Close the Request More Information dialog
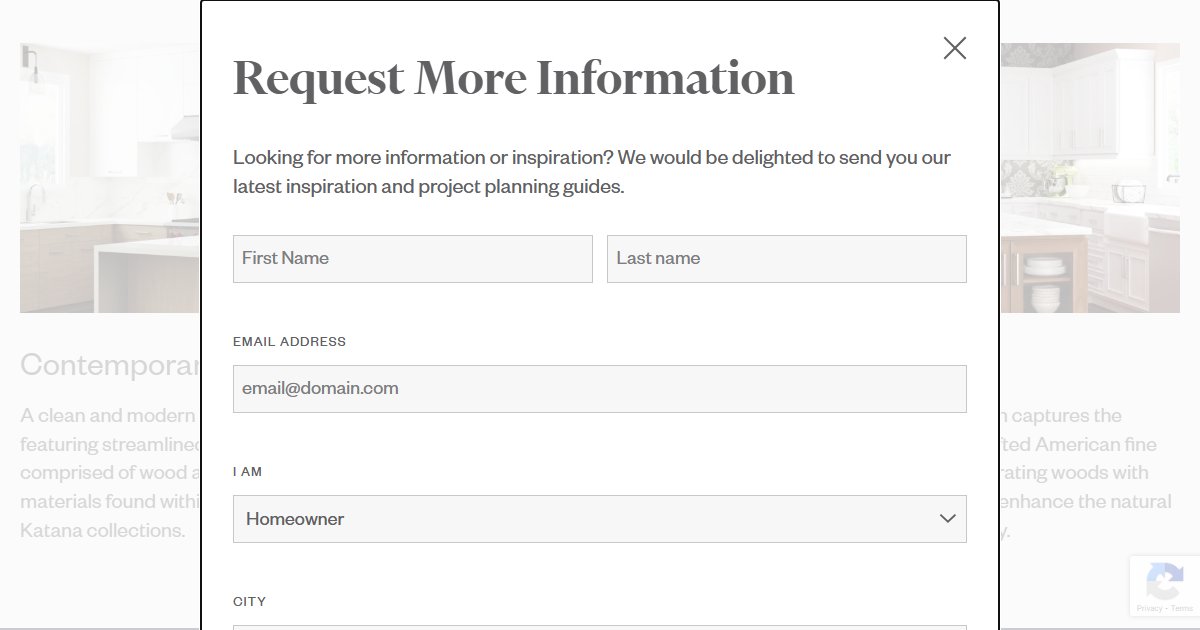The height and width of the screenshot is (630, 1200). tap(955, 48)
